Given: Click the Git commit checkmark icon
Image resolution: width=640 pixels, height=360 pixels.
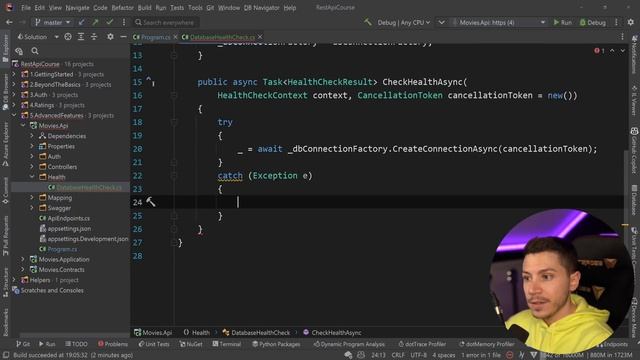Looking at the screenshot, I should [x=109, y=22].
